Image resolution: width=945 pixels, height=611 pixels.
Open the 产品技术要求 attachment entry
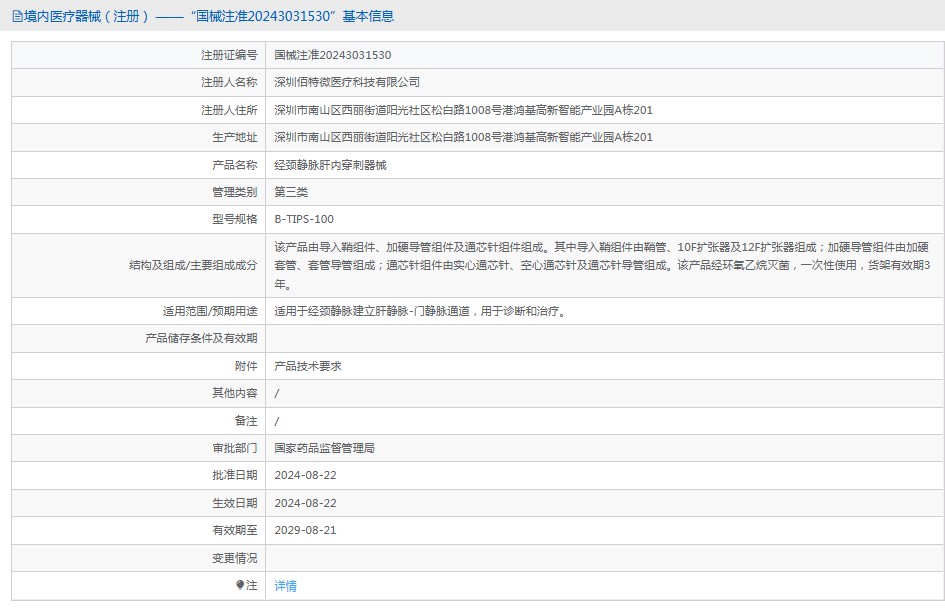click(308, 366)
